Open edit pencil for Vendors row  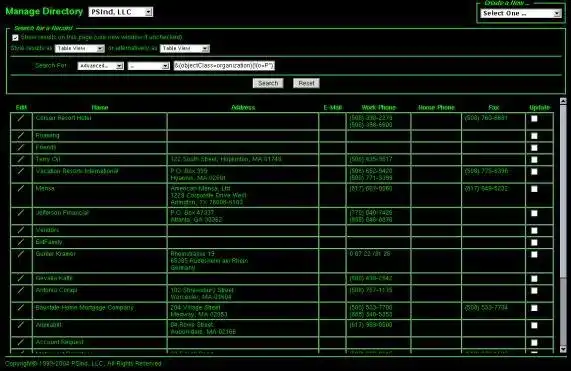pos(21,230)
